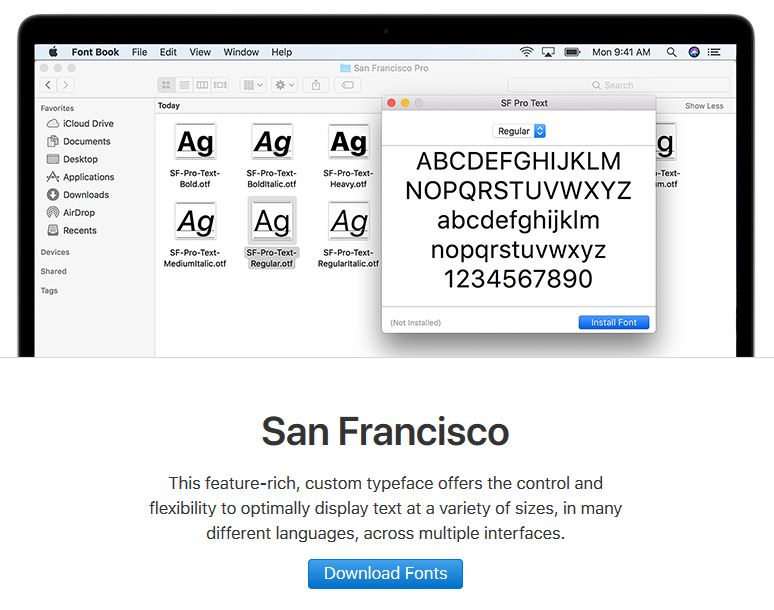Select SF-Pro-Text-Regular.otf file icon
The width and height of the screenshot is (774, 610).
(x=272, y=221)
